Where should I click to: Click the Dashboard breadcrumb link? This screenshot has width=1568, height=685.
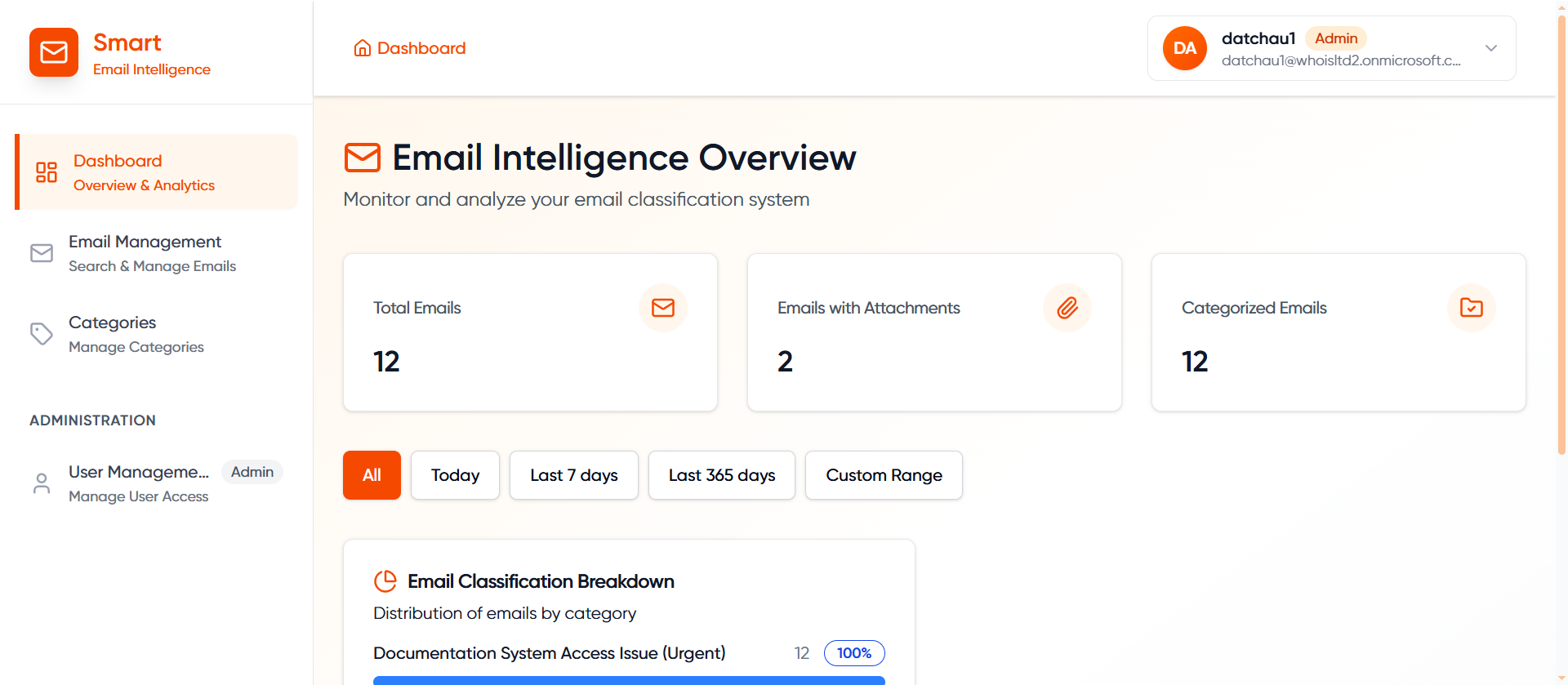point(421,48)
